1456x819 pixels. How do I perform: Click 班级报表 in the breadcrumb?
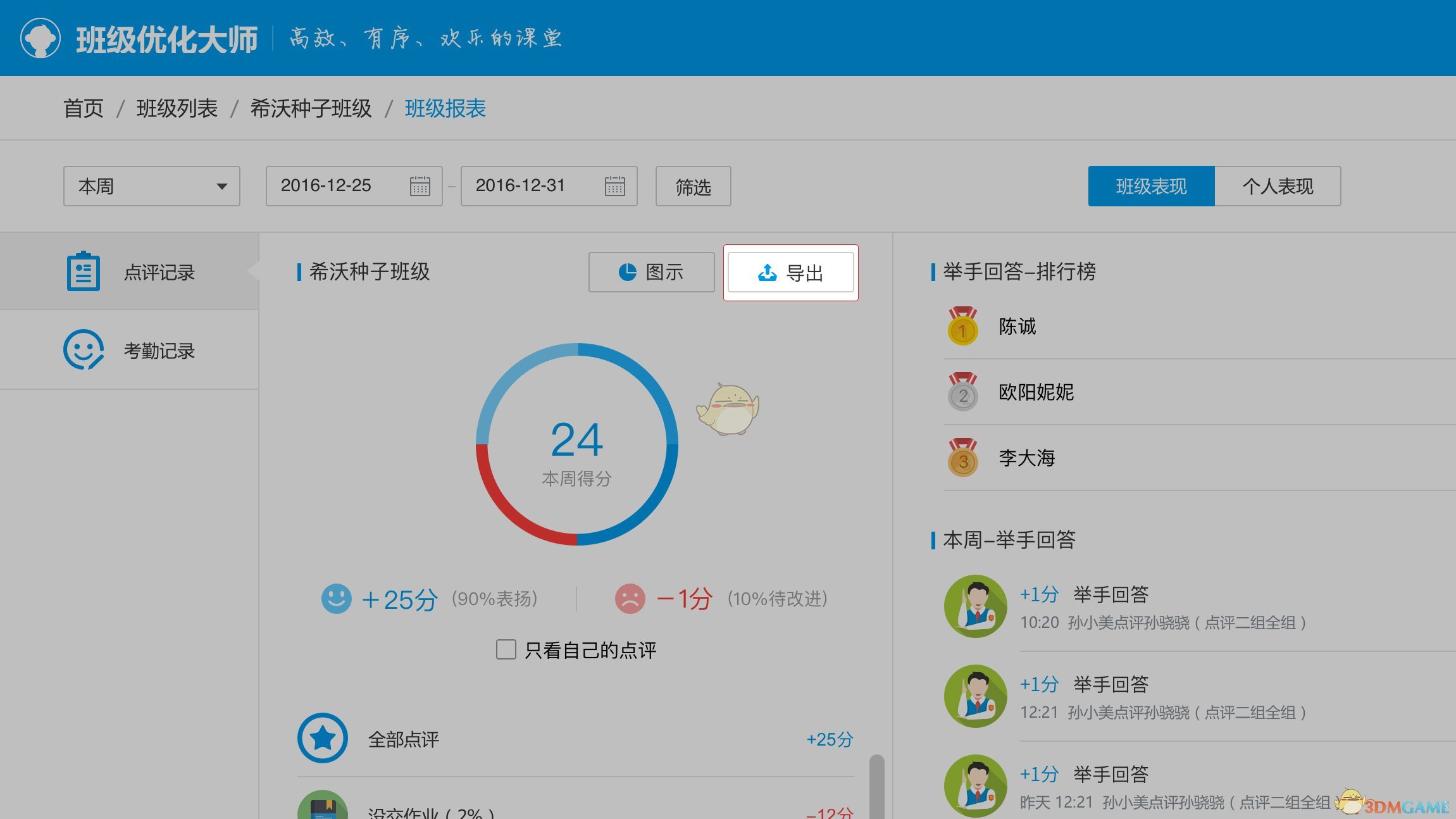(445, 108)
